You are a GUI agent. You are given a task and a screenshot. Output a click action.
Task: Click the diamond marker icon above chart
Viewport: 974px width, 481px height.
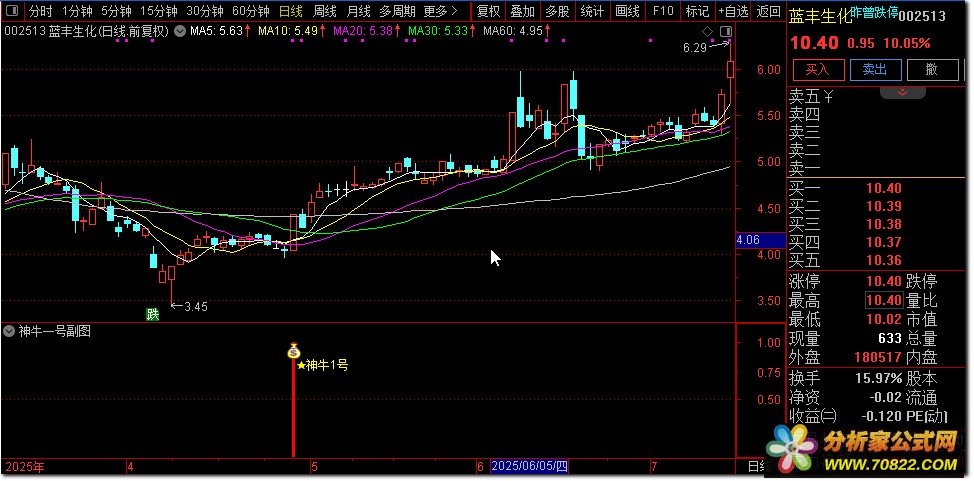708,31
